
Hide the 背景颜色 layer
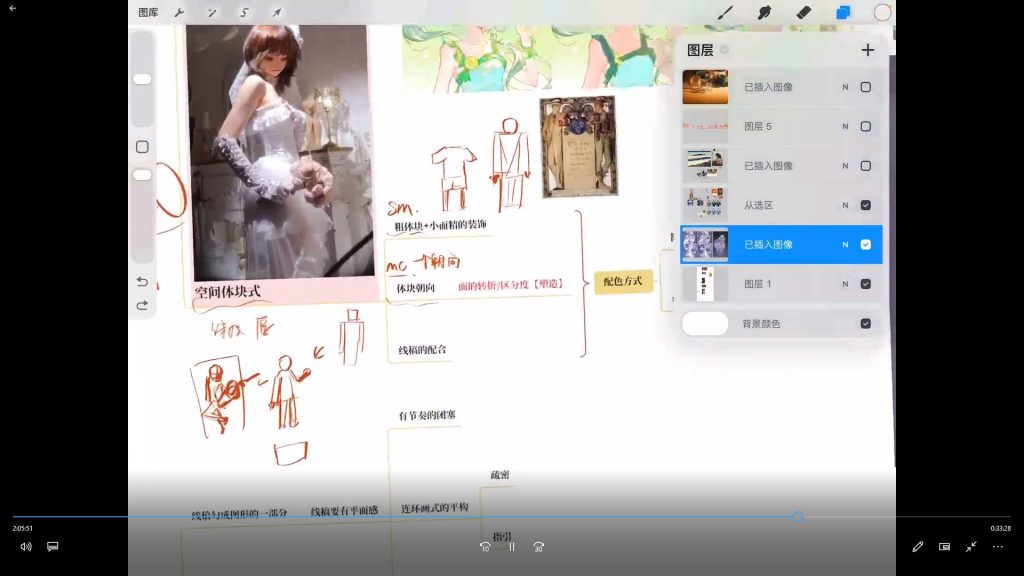[865, 323]
